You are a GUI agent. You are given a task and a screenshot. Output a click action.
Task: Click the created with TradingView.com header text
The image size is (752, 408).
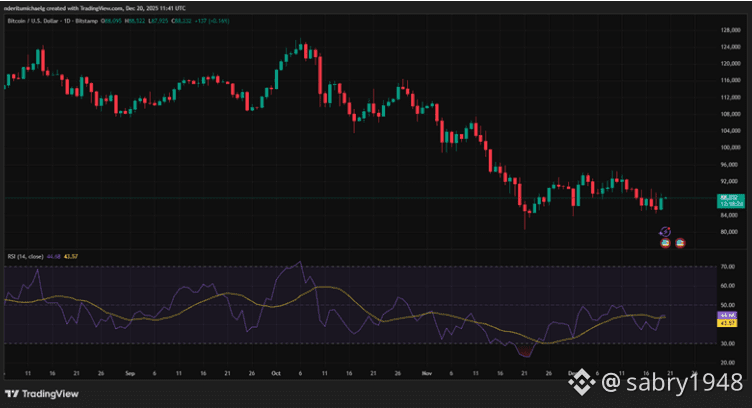coord(100,7)
